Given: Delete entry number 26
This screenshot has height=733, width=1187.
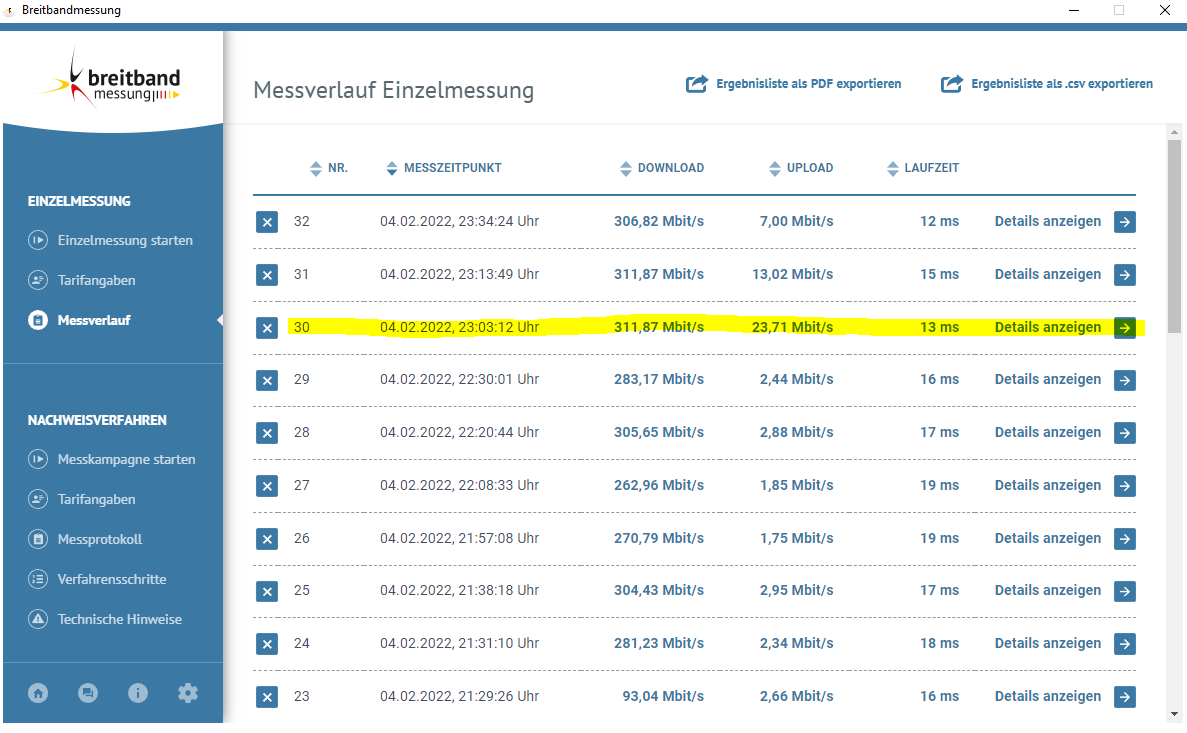Looking at the screenshot, I should [x=266, y=539].
